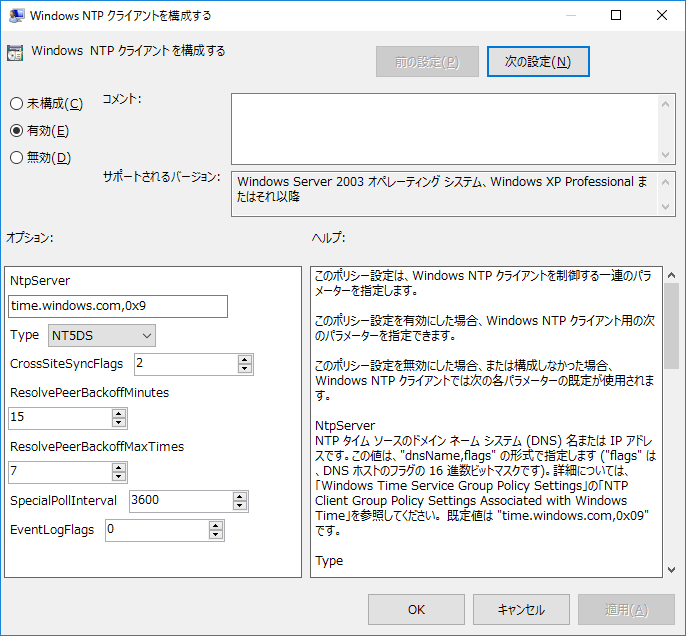Click the CrossSiteSyncFlags value field
The width and height of the screenshot is (686, 636).
pos(186,364)
